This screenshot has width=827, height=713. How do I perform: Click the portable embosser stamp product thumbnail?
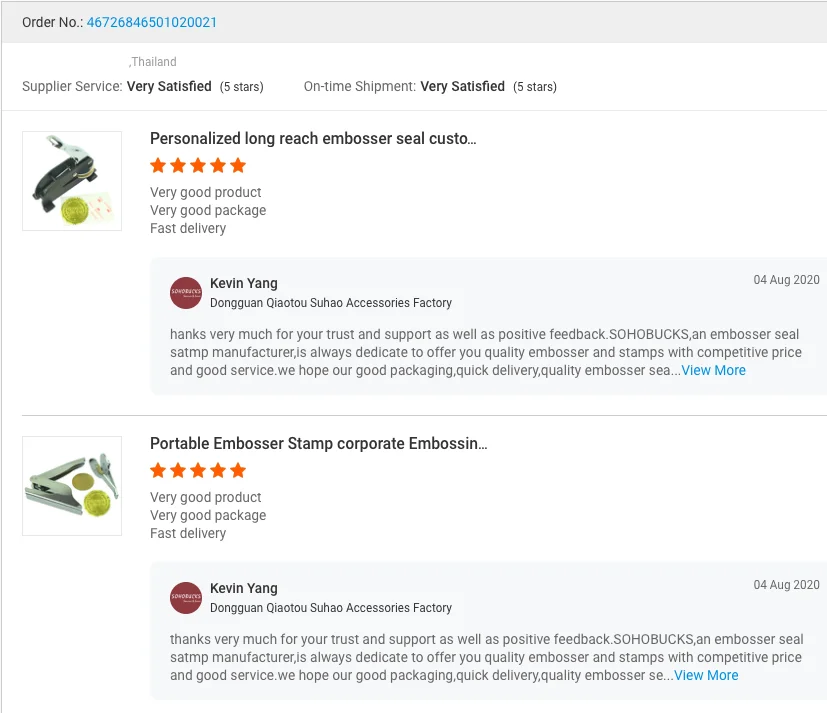pos(72,486)
